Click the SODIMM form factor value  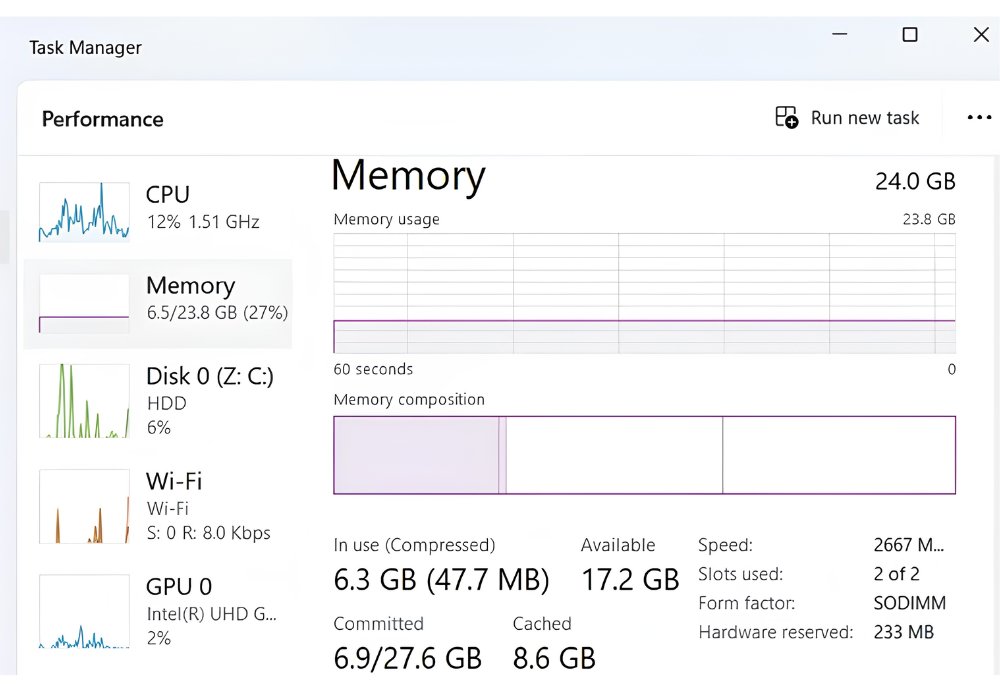[909, 603]
